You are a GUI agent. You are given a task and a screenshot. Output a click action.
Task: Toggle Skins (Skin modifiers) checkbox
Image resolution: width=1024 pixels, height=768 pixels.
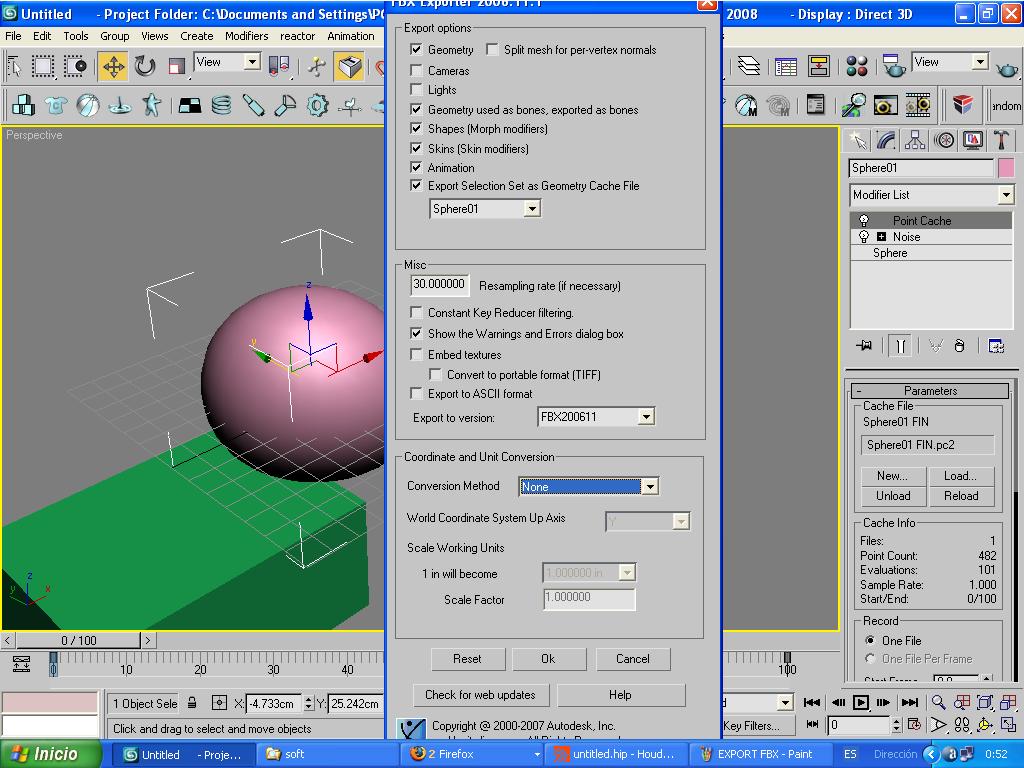(x=416, y=148)
